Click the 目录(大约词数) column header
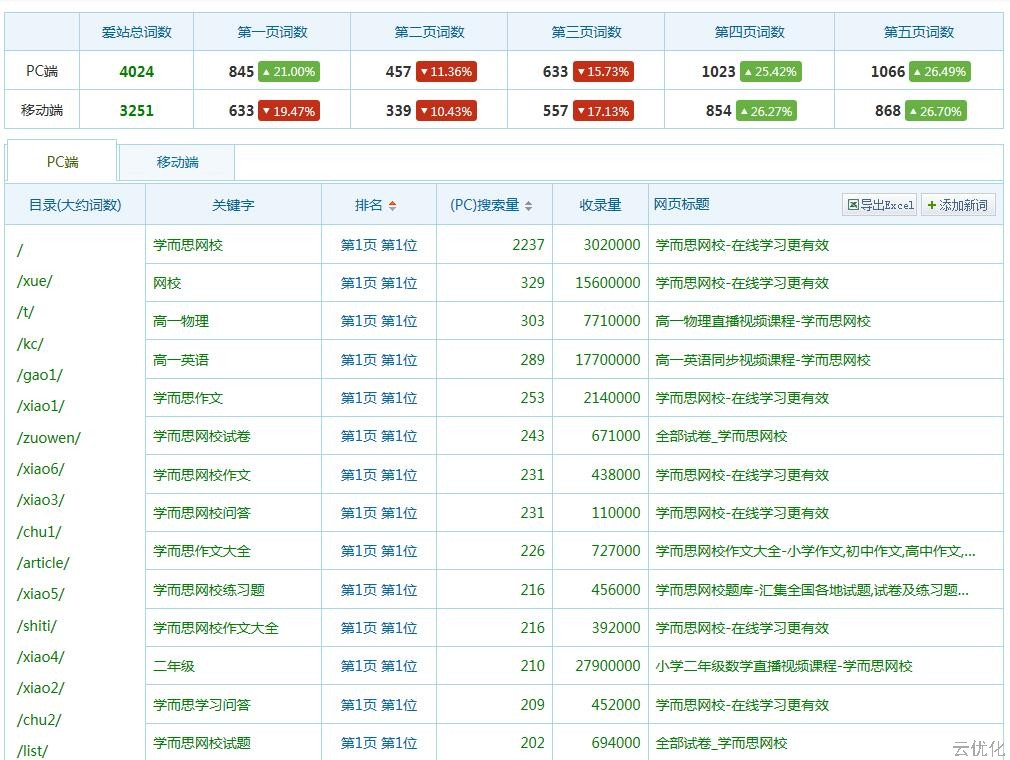 pos(75,205)
